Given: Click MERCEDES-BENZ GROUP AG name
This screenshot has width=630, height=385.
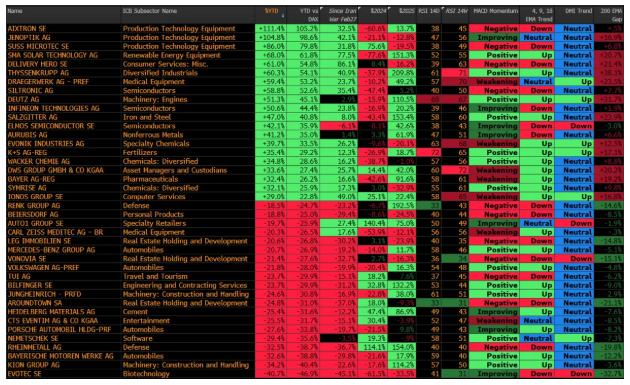Looking at the screenshot, I should click(x=51, y=250).
